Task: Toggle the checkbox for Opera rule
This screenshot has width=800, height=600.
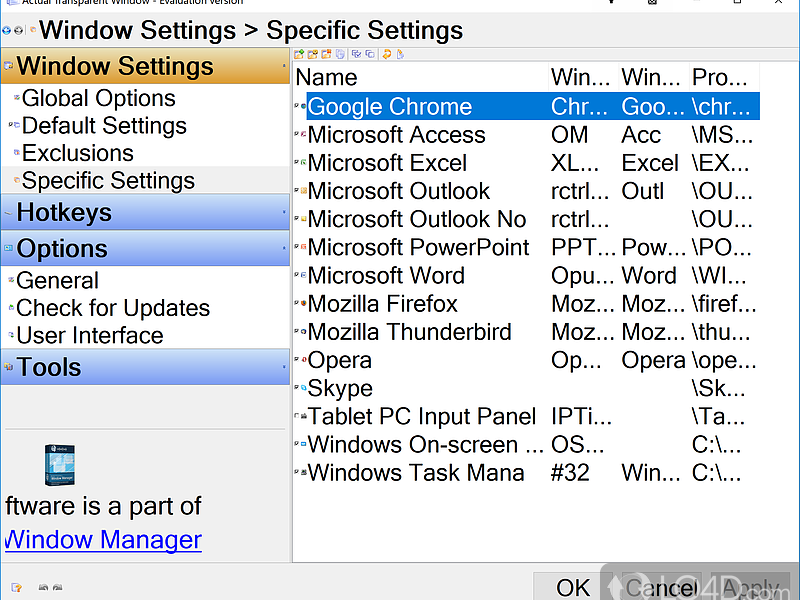Action: (297, 360)
